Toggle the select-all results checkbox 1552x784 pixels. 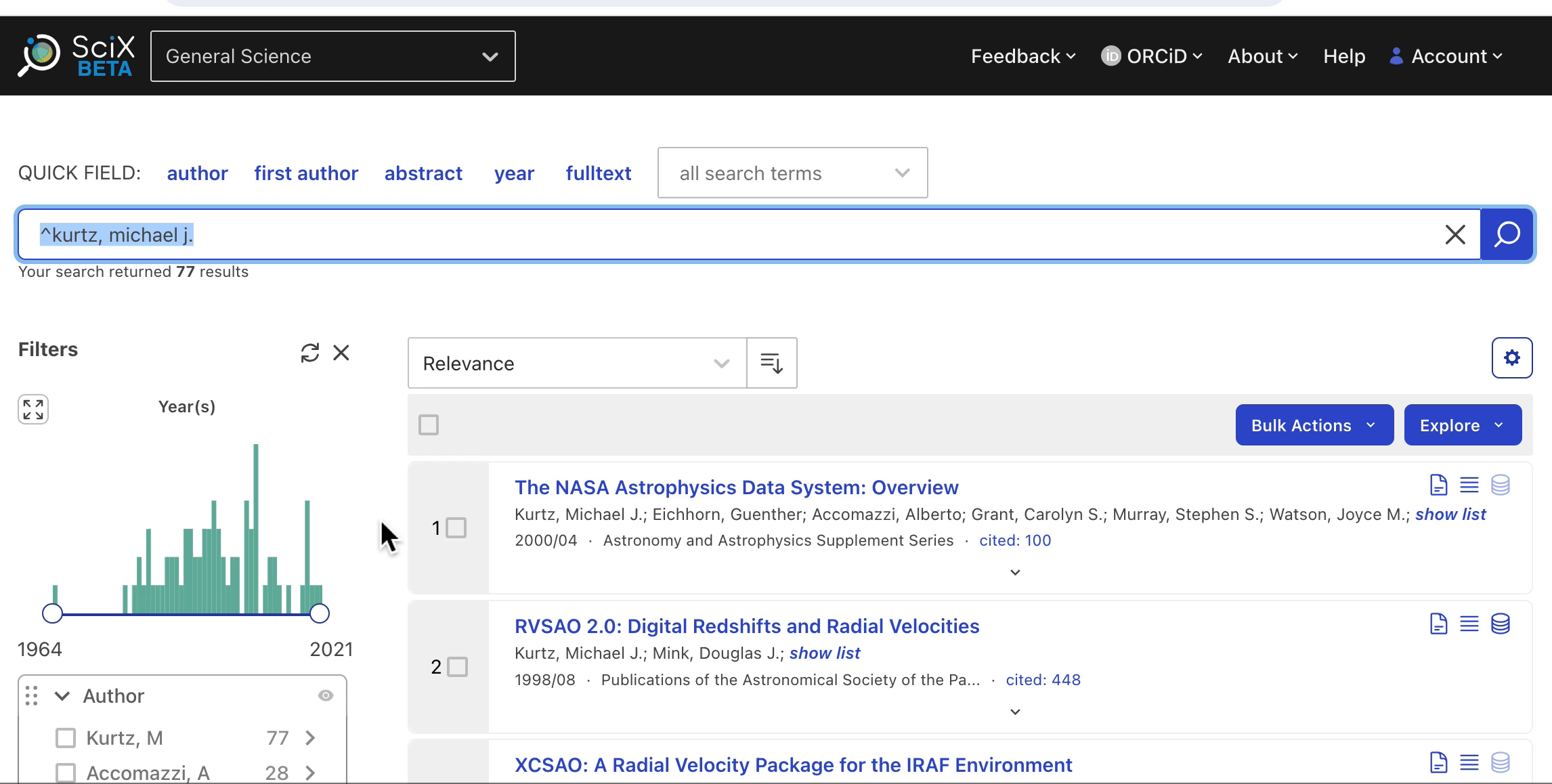pyautogui.click(x=429, y=425)
